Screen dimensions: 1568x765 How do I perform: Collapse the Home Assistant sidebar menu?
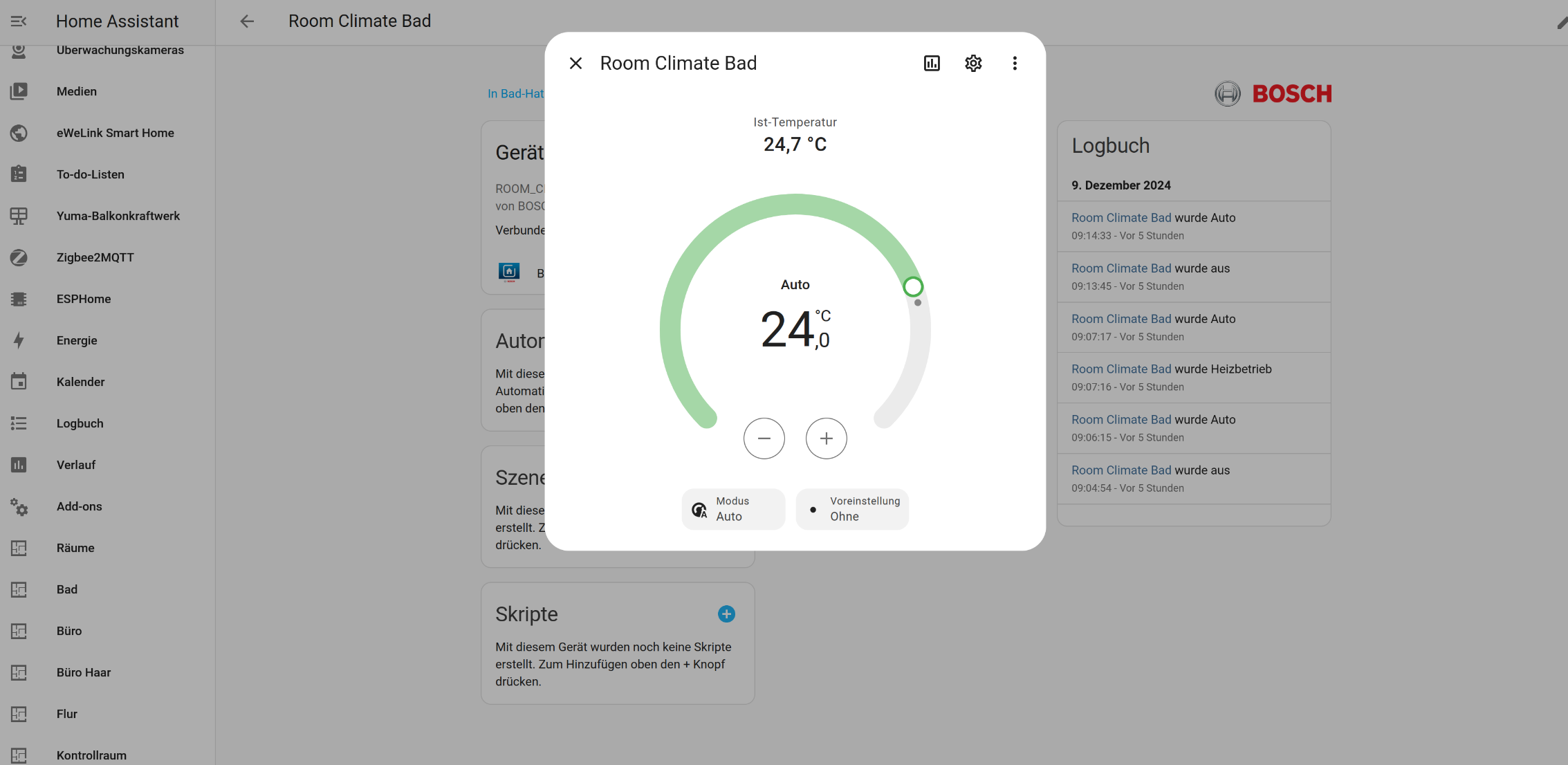click(19, 21)
